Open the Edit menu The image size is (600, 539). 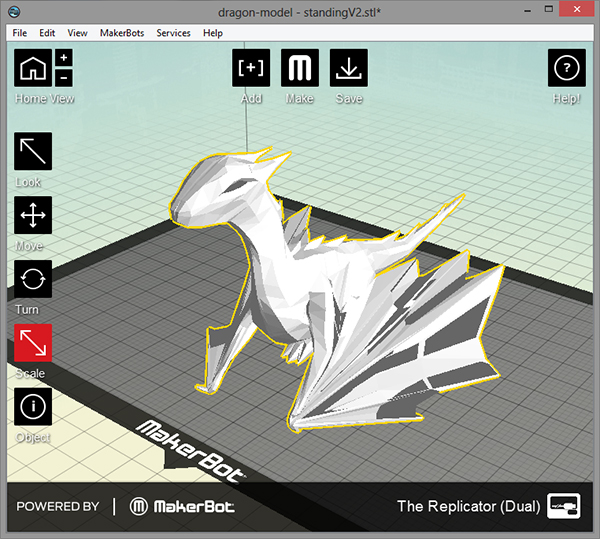pos(47,33)
